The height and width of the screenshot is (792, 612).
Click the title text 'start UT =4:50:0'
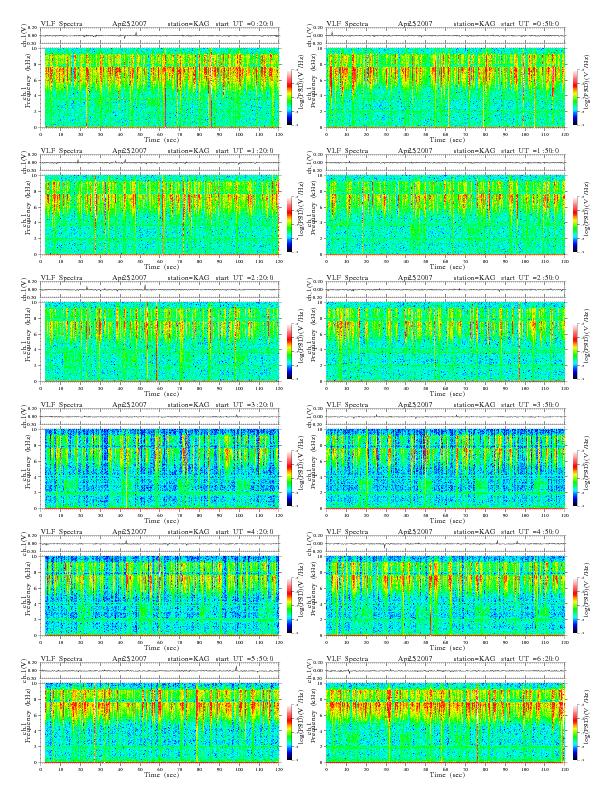pyautogui.click(x=530, y=531)
